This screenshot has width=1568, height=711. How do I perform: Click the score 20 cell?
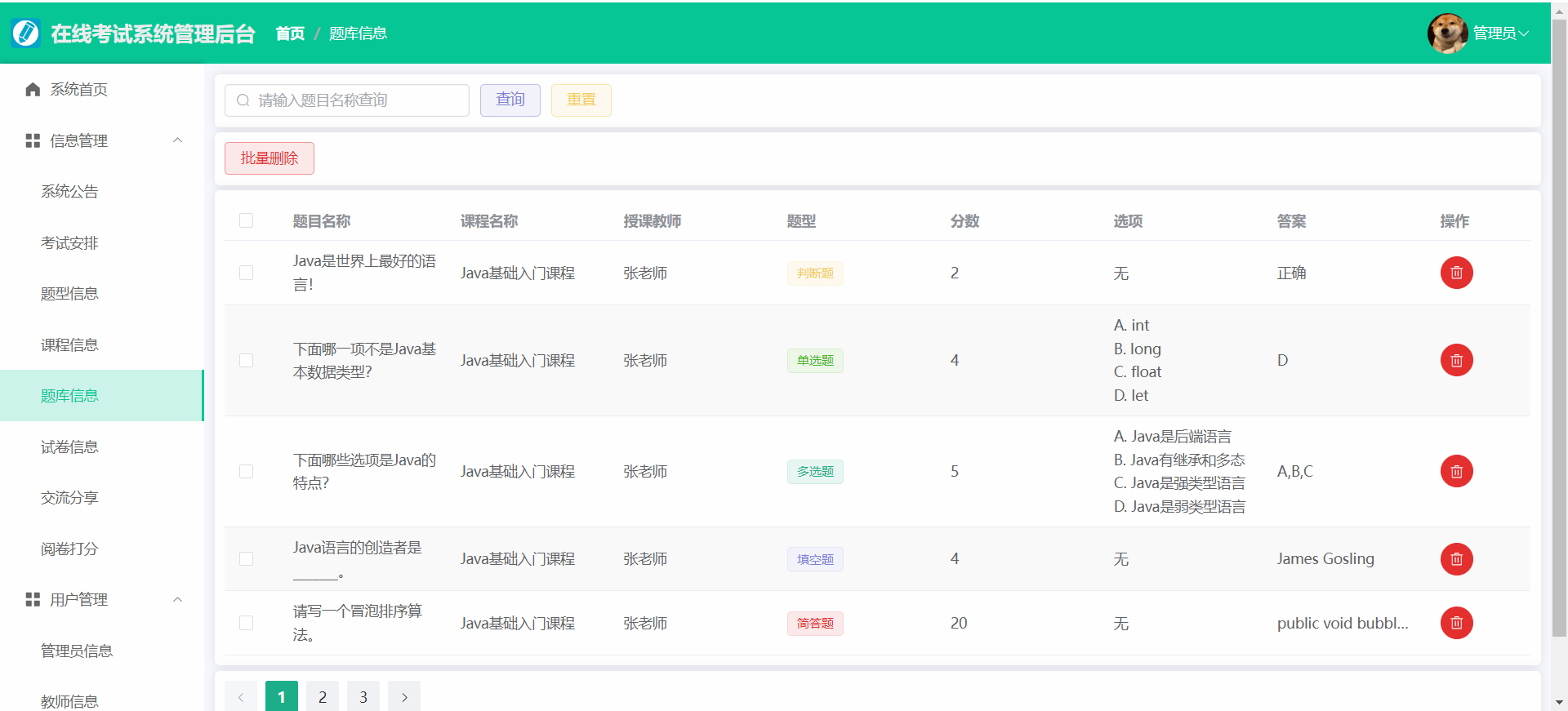pyautogui.click(x=959, y=623)
